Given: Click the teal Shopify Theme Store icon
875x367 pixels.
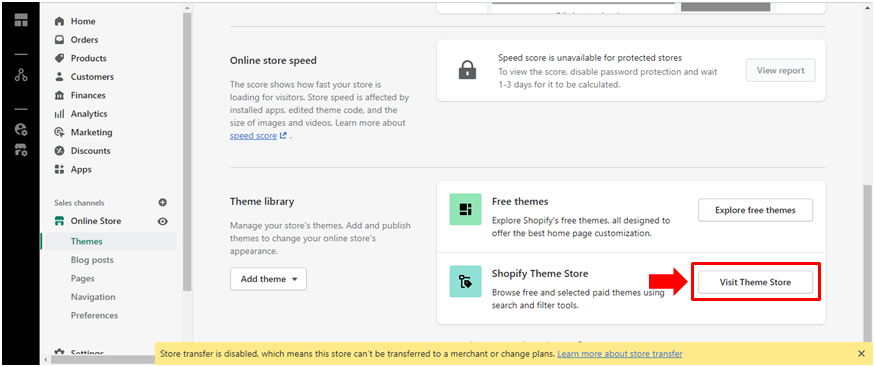Looking at the screenshot, I should point(465,282).
